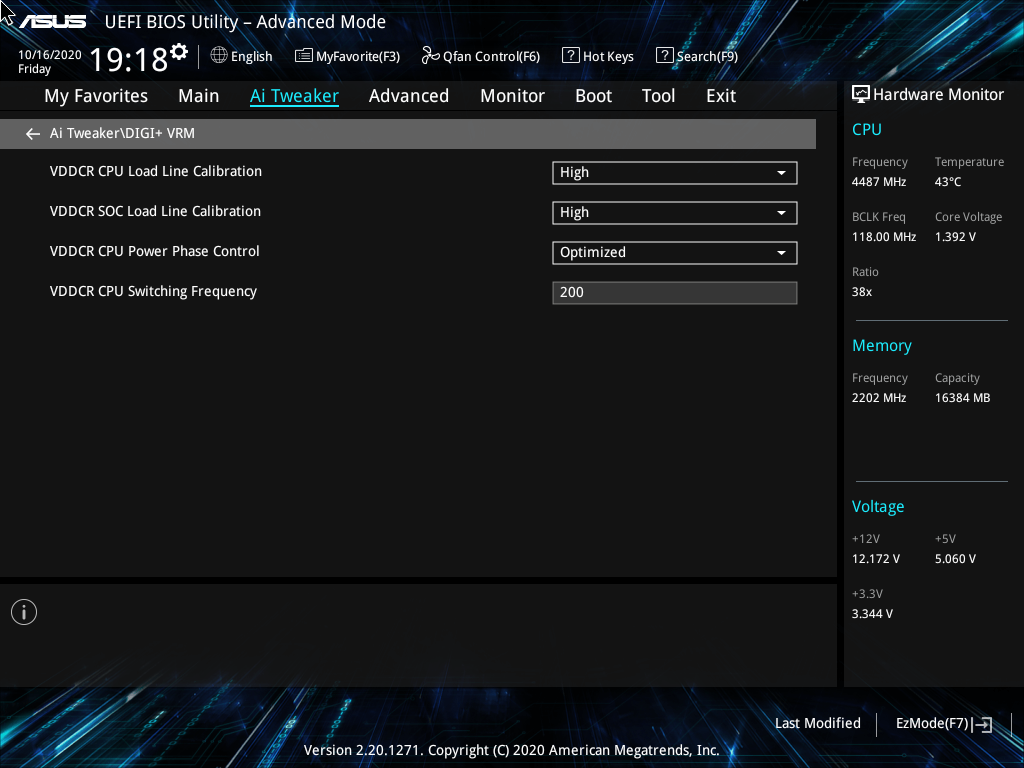Click the +5V reading 5.060 V
This screenshot has width=1024, height=768.
click(955, 559)
